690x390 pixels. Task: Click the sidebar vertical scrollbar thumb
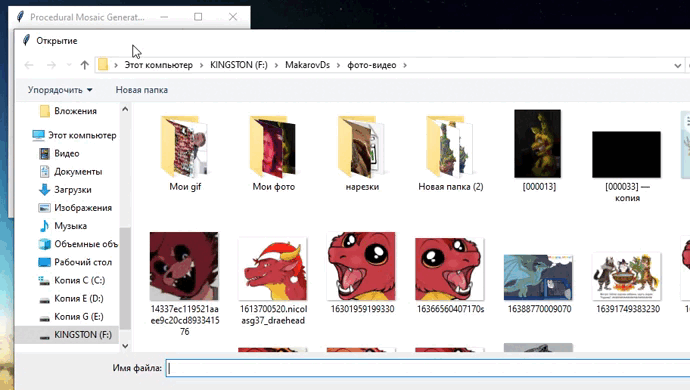coord(125,278)
